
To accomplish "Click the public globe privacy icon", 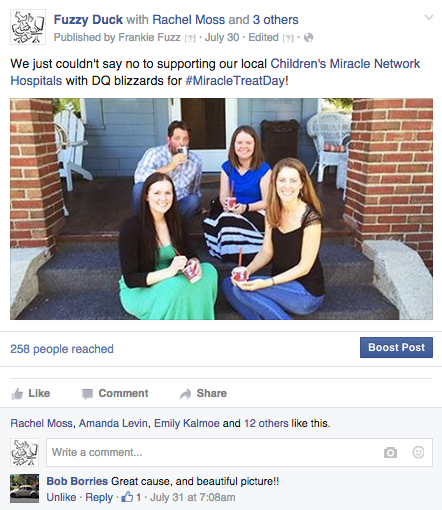I will coord(309,38).
